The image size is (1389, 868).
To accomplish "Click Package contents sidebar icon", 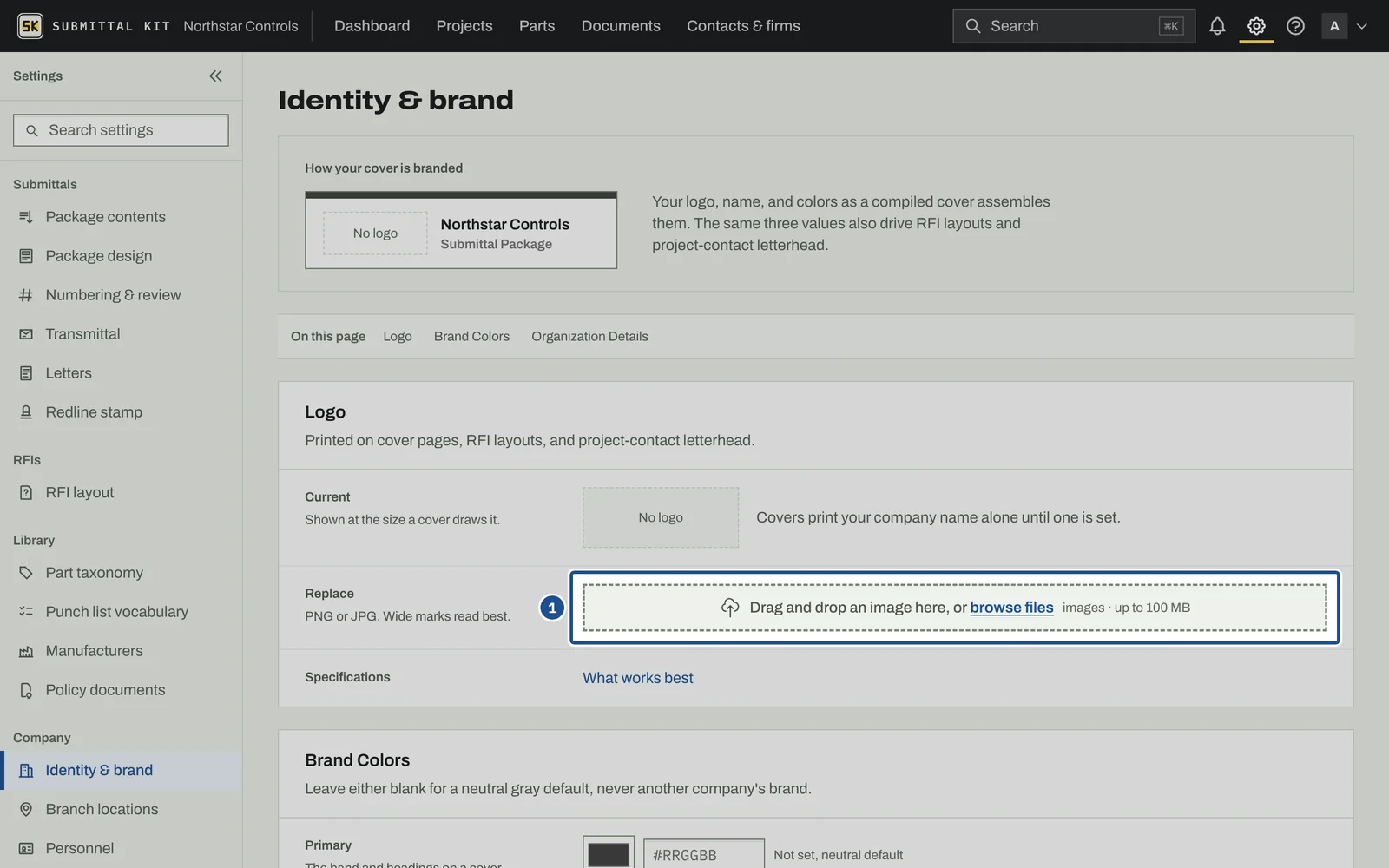I will 26,217.
